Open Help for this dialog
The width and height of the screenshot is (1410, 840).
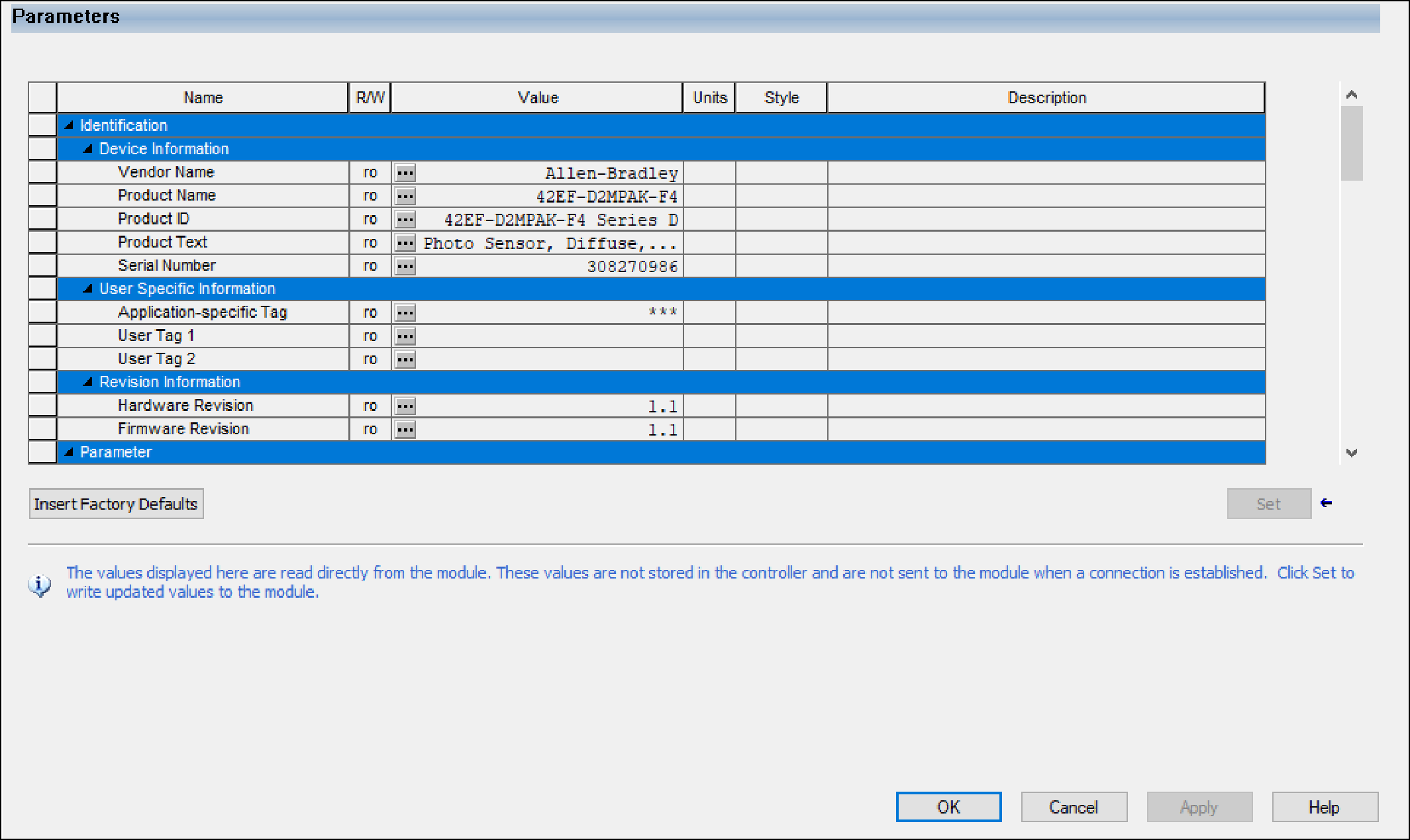coord(1325,807)
